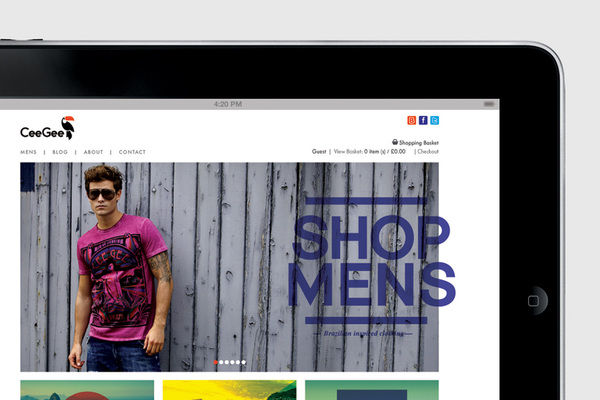600x400 pixels.
Task: Open the orange Instagram social icon
Action: (x=411, y=120)
